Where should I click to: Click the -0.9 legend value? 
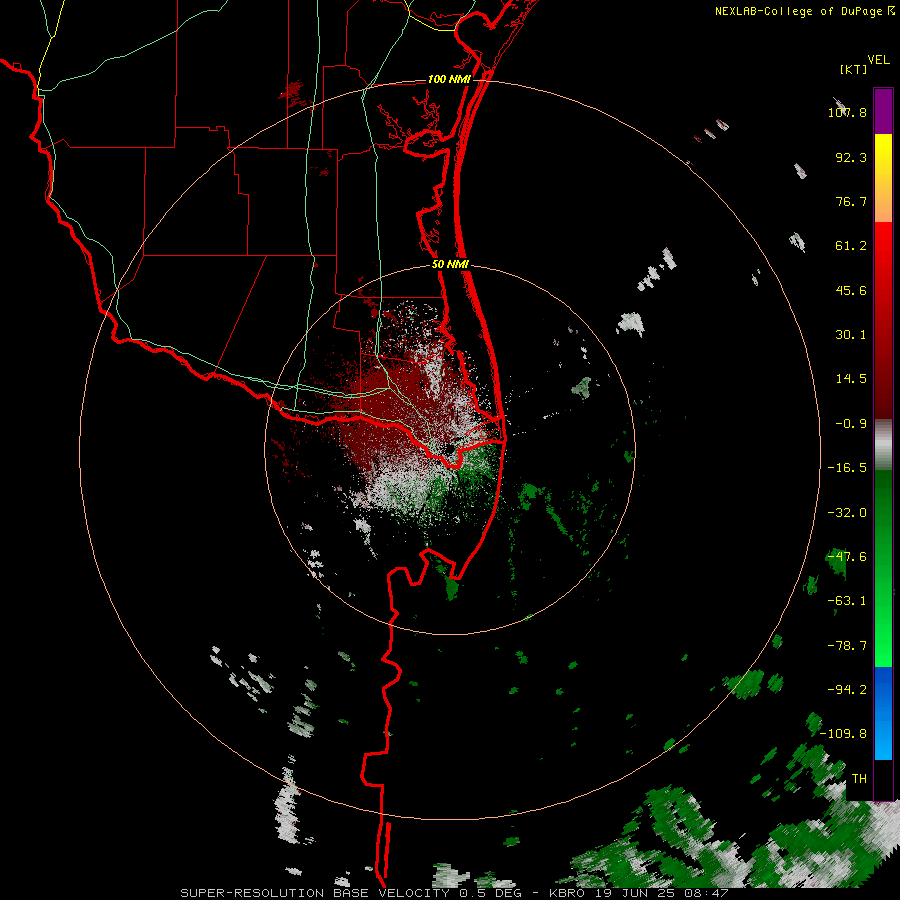[851, 424]
